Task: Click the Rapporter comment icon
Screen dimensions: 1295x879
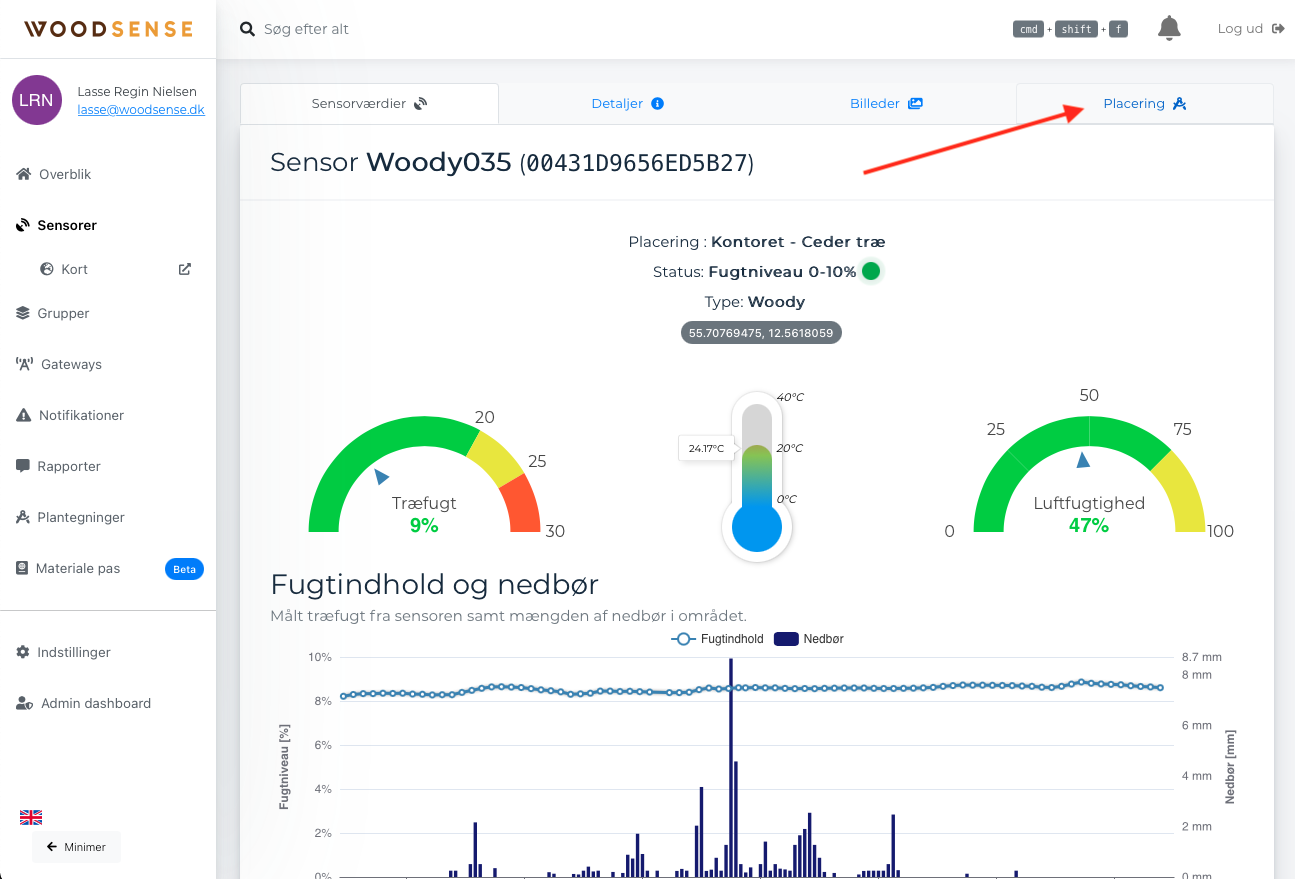Action: pyautogui.click(x=23, y=466)
